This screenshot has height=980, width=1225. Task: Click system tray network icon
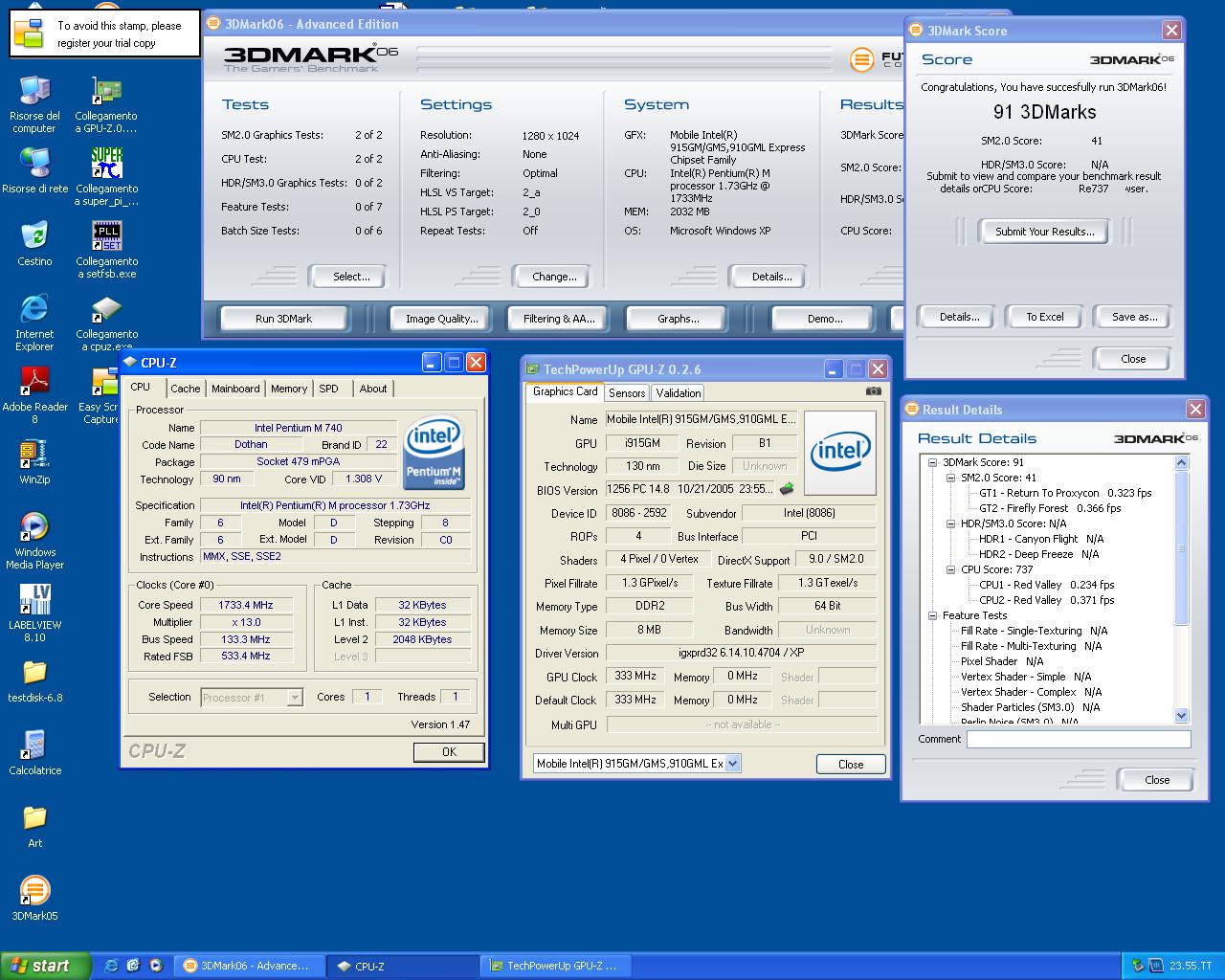pyautogui.click(x=1137, y=966)
